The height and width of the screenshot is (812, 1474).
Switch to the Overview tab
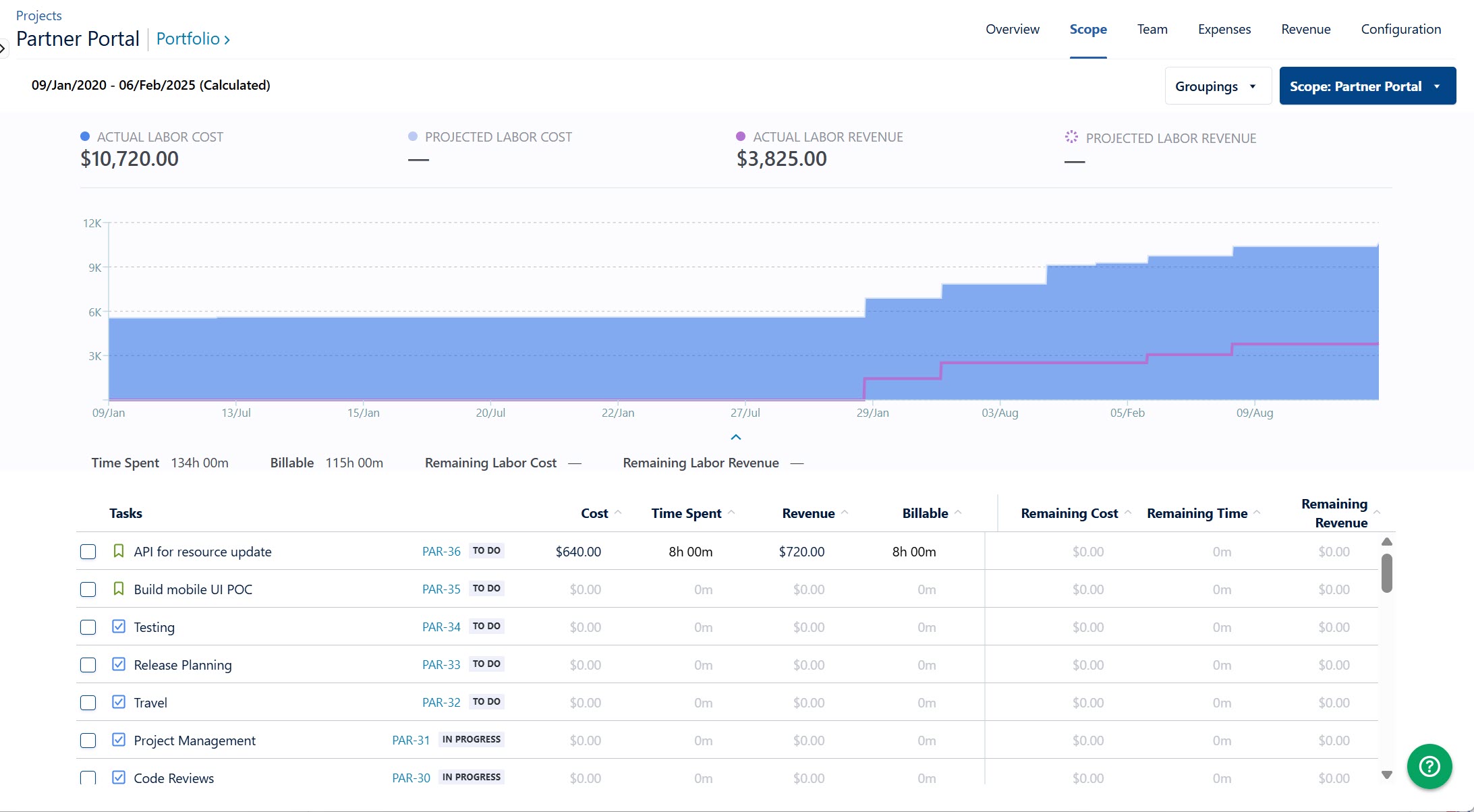click(1012, 29)
